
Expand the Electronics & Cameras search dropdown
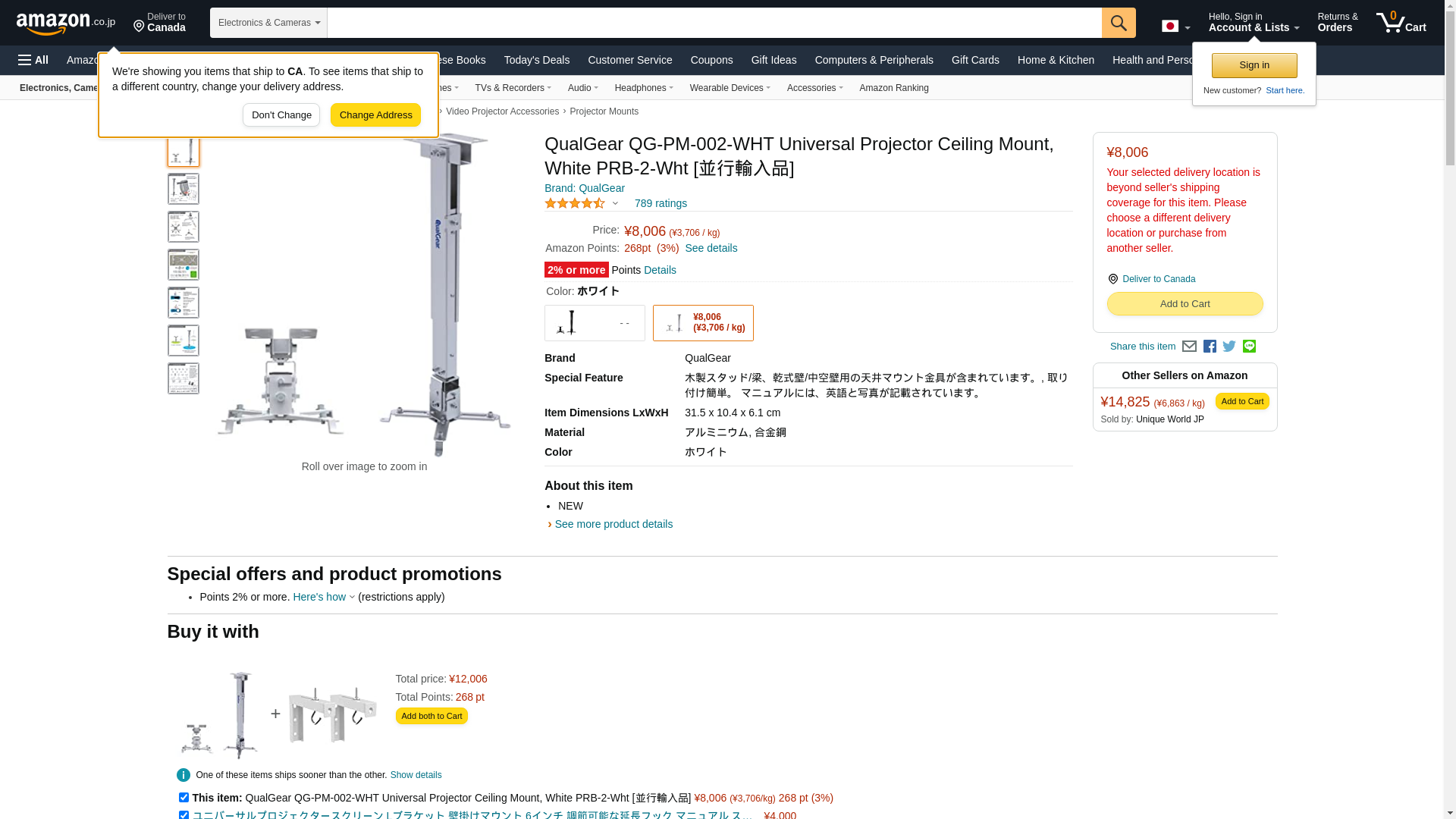268,23
